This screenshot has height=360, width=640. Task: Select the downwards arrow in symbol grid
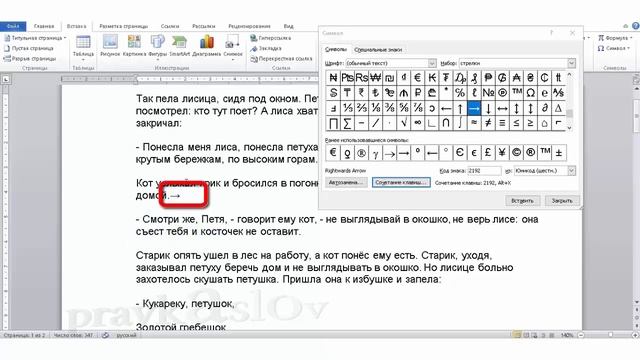click(488, 109)
